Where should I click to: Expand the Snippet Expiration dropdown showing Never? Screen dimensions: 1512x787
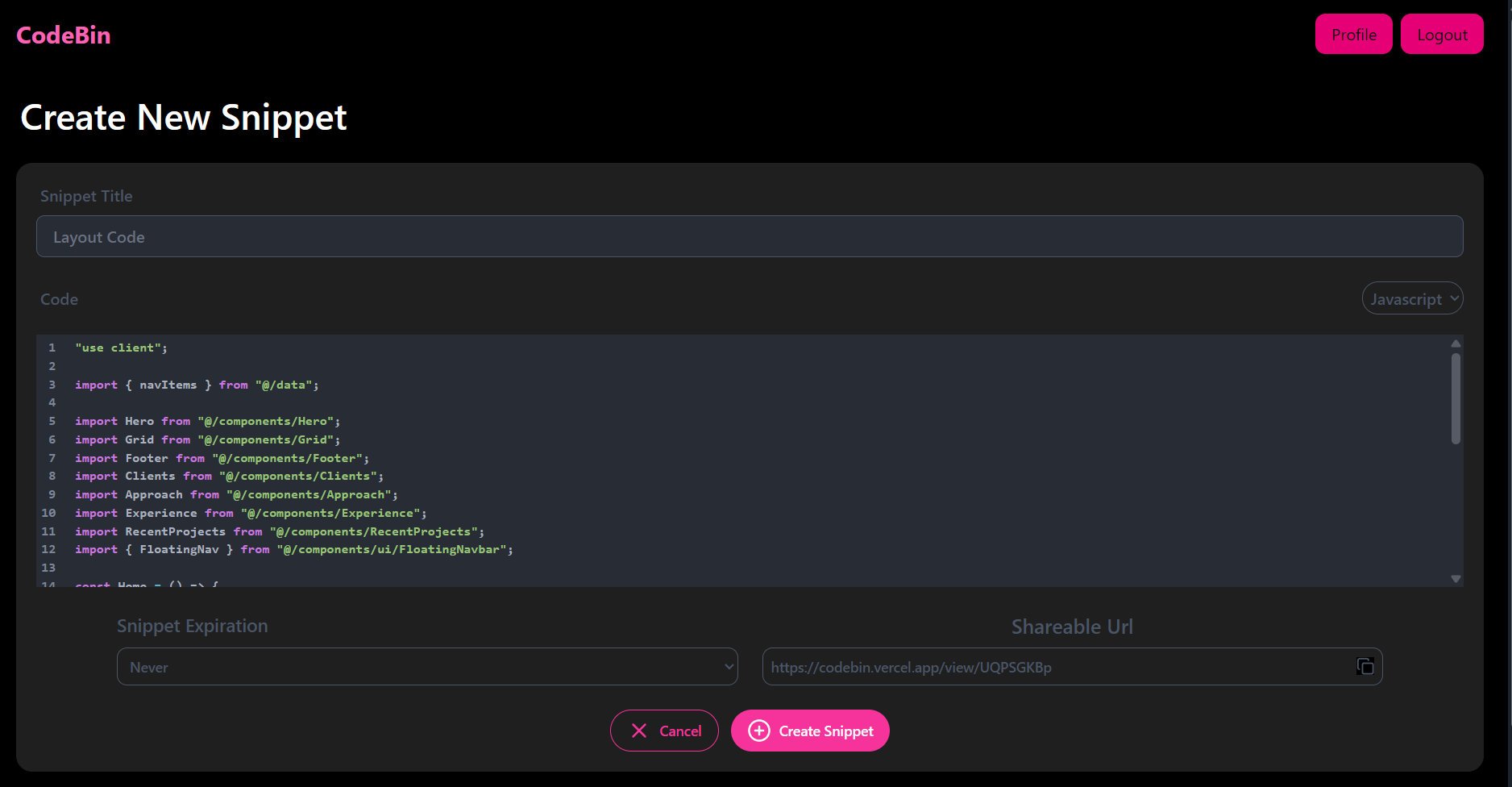(x=426, y=667)
